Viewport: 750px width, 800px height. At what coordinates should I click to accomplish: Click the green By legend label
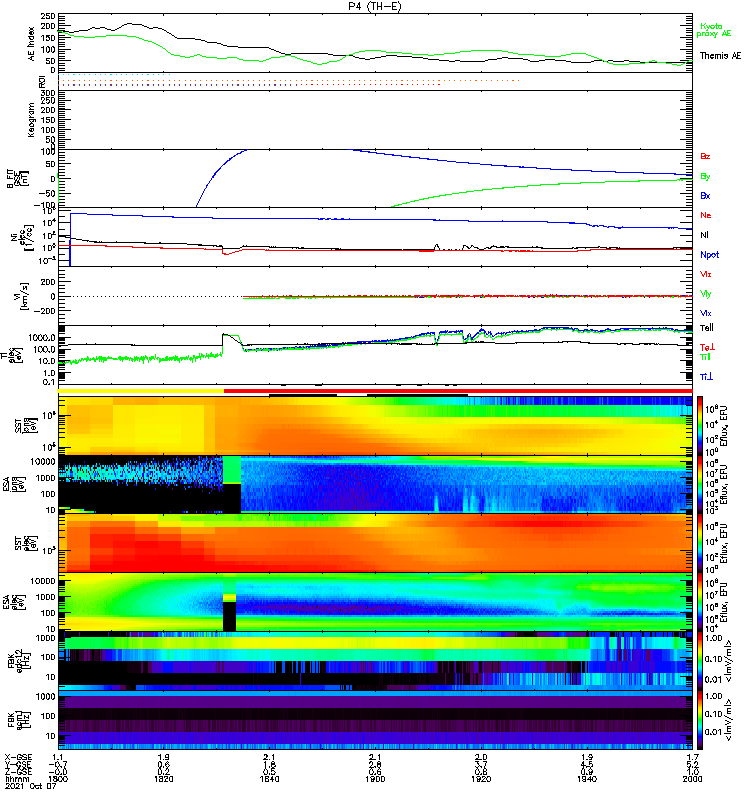705,177
